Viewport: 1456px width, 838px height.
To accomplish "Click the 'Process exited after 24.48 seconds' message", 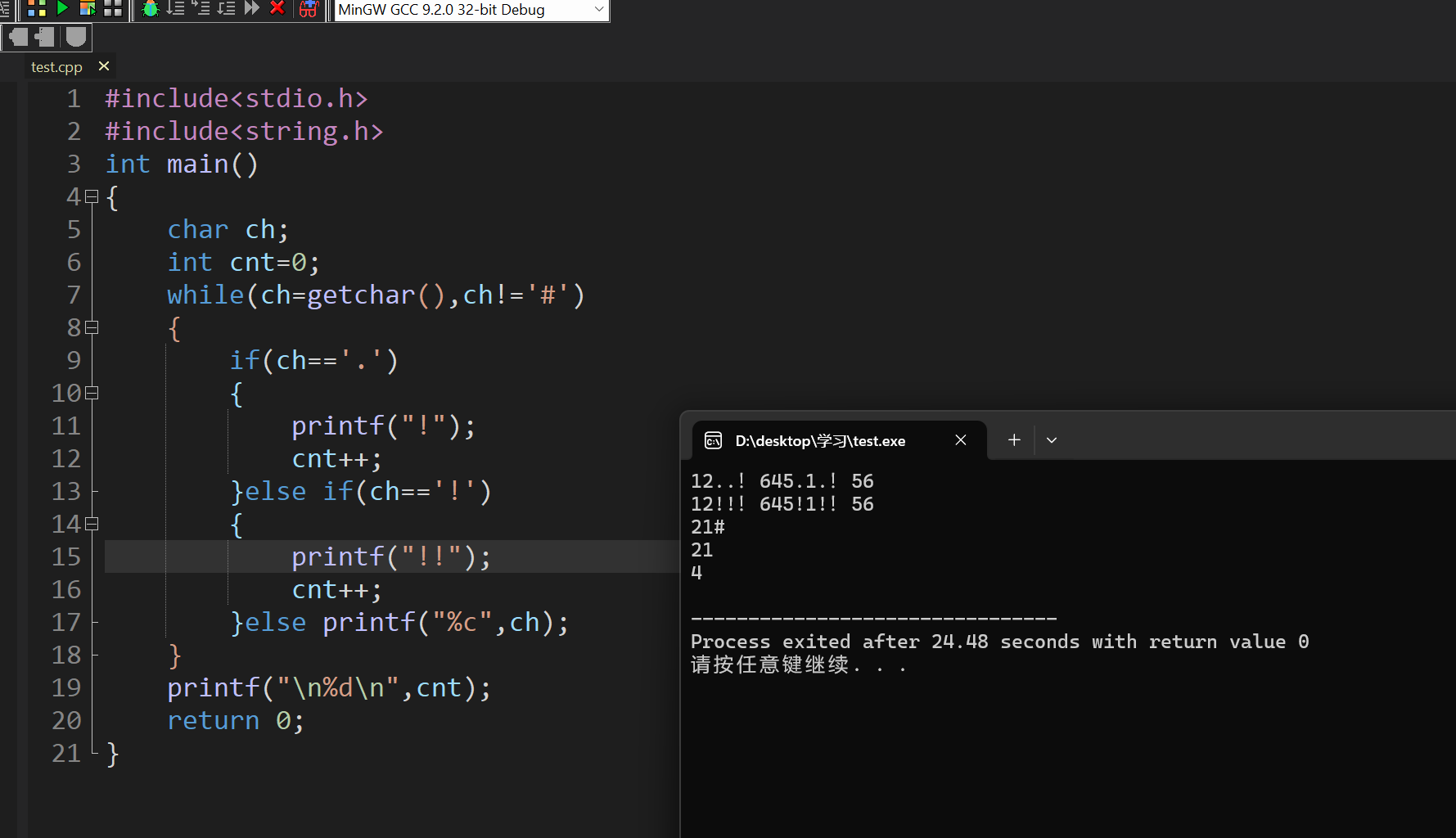I will pos(1000,642).
